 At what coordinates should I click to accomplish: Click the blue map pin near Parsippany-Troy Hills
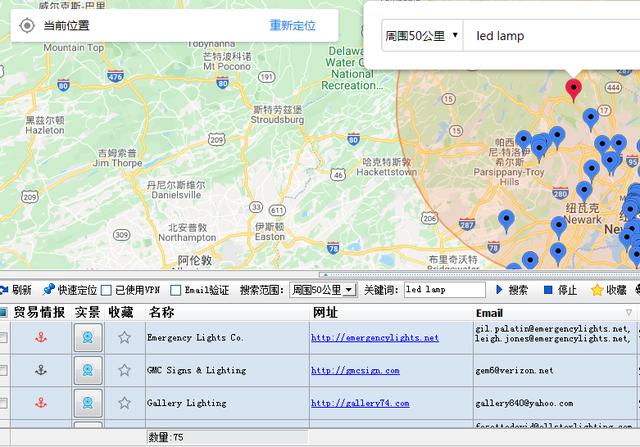pos(523,141)
